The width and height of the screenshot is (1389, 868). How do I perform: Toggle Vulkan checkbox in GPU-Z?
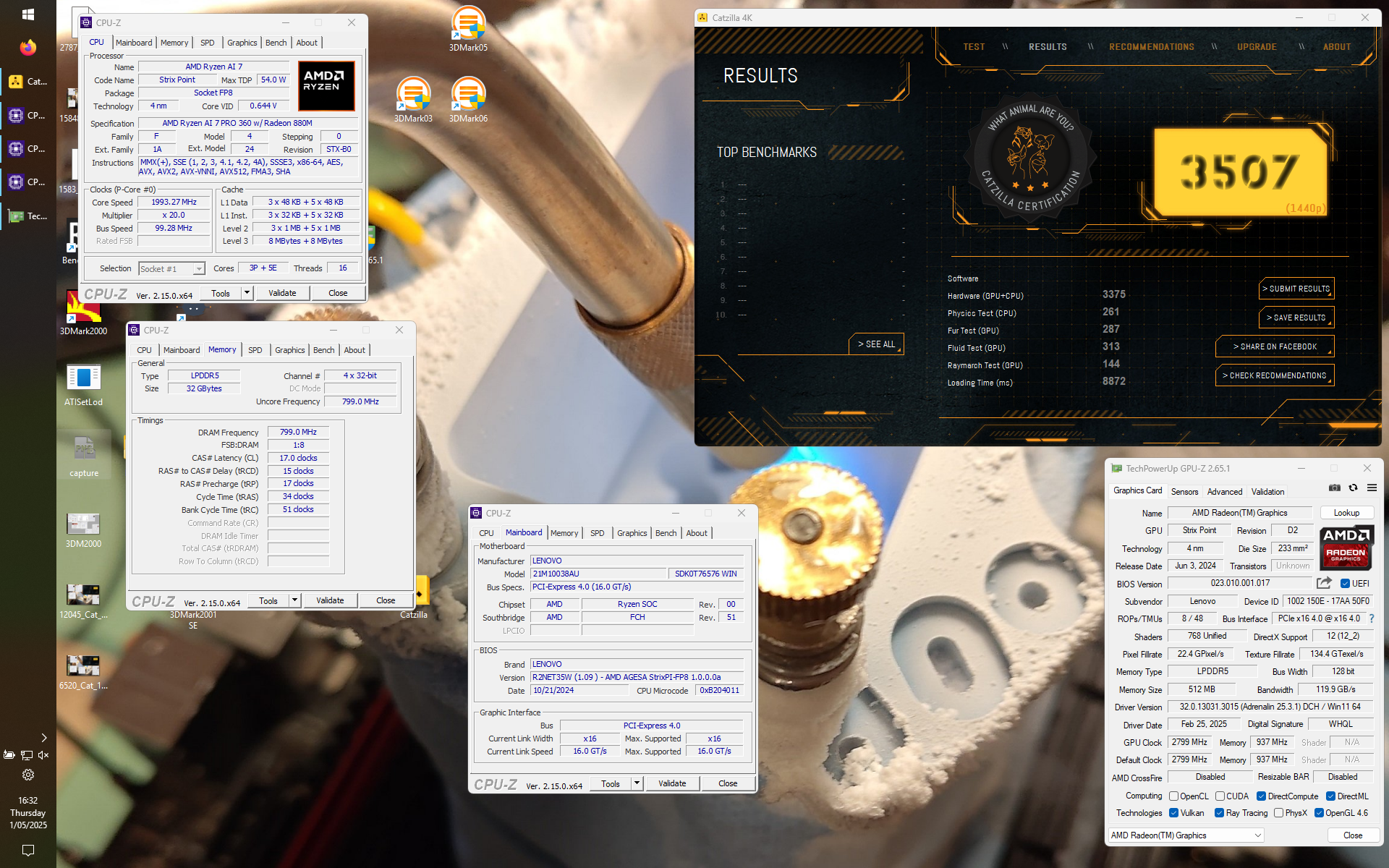click(1174, 813)
